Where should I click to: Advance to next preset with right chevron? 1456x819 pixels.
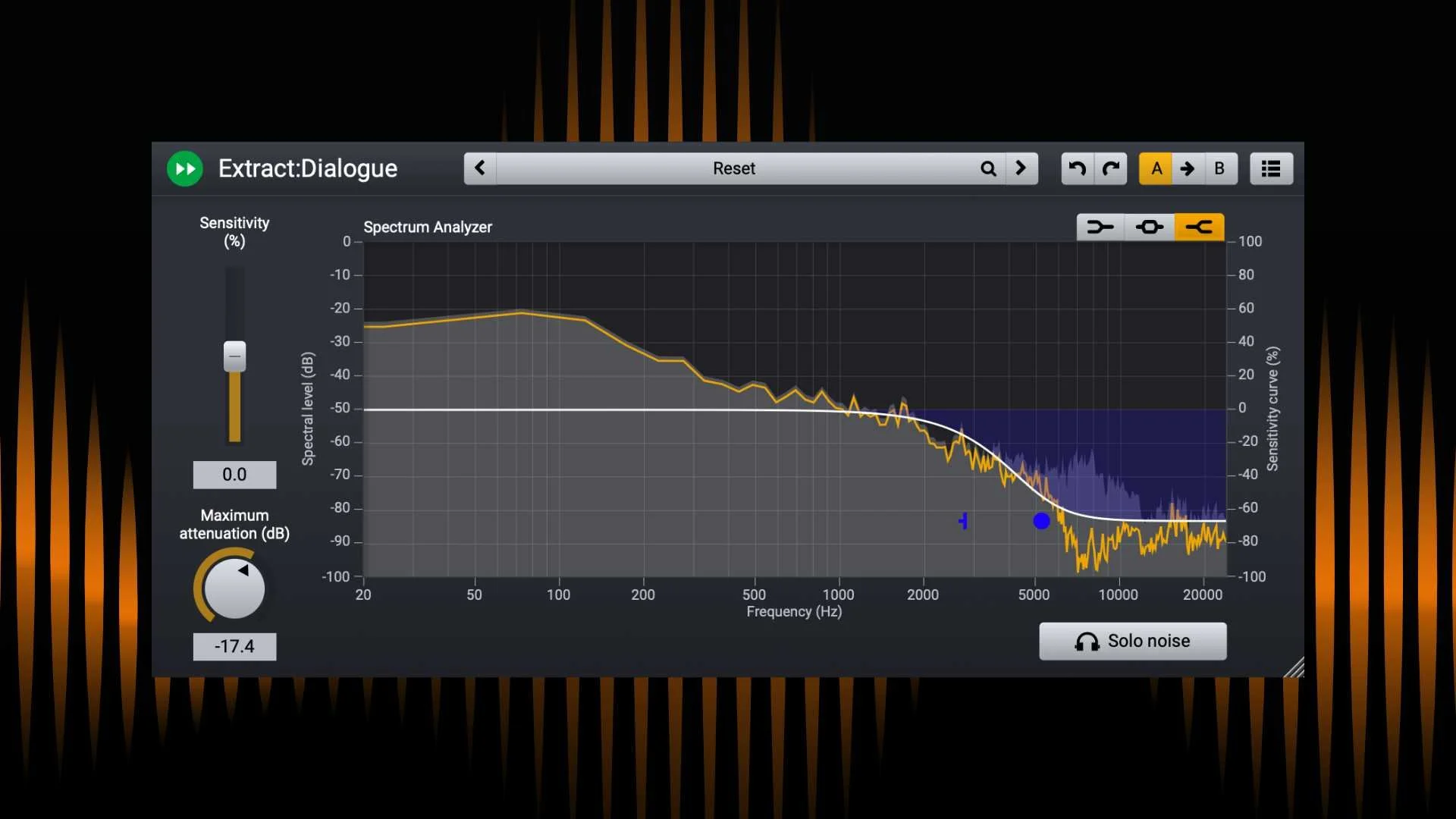[x=1021, y=168]
